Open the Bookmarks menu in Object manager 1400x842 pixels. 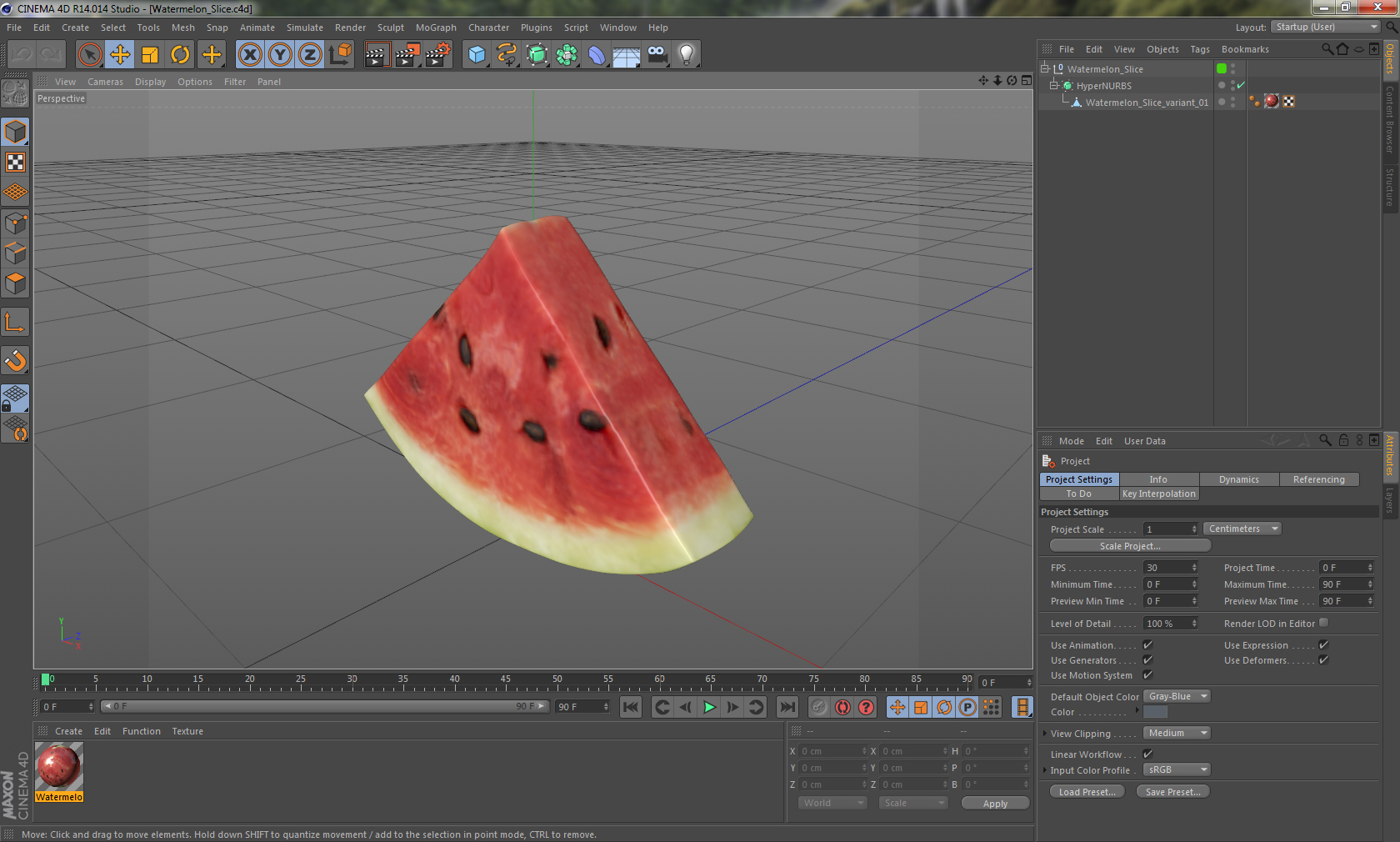click(1245, 49)
